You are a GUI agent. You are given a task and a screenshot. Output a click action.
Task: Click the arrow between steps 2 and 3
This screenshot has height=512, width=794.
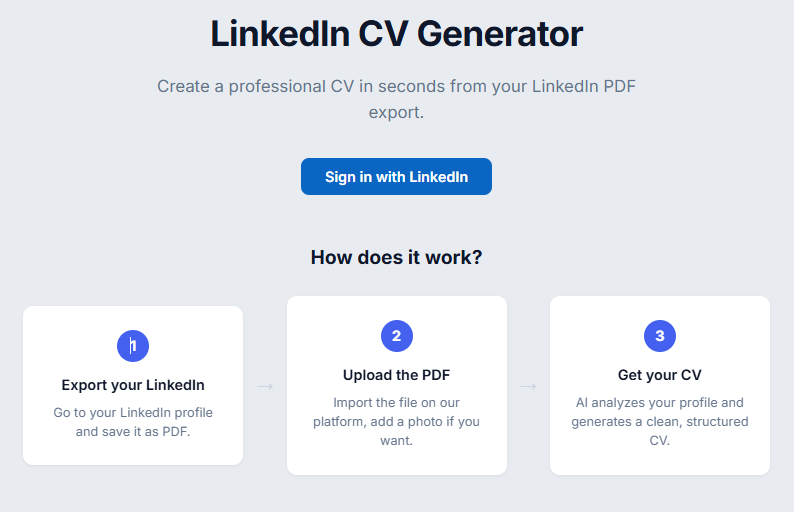[529, 386]
